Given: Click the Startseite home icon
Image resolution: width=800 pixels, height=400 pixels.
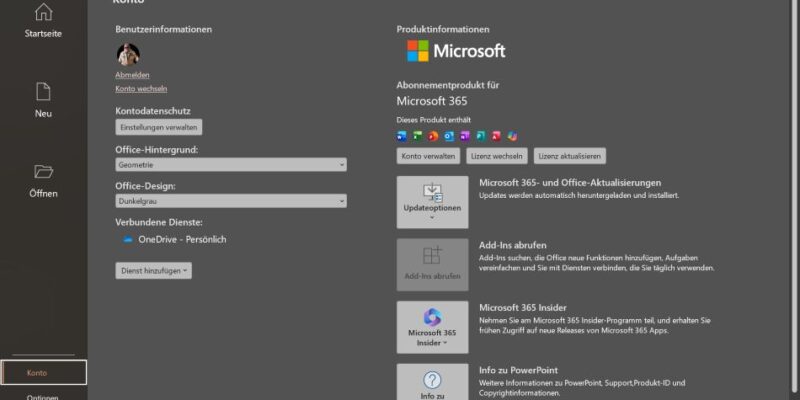Looking at the screenshot, I should point(43,12).
